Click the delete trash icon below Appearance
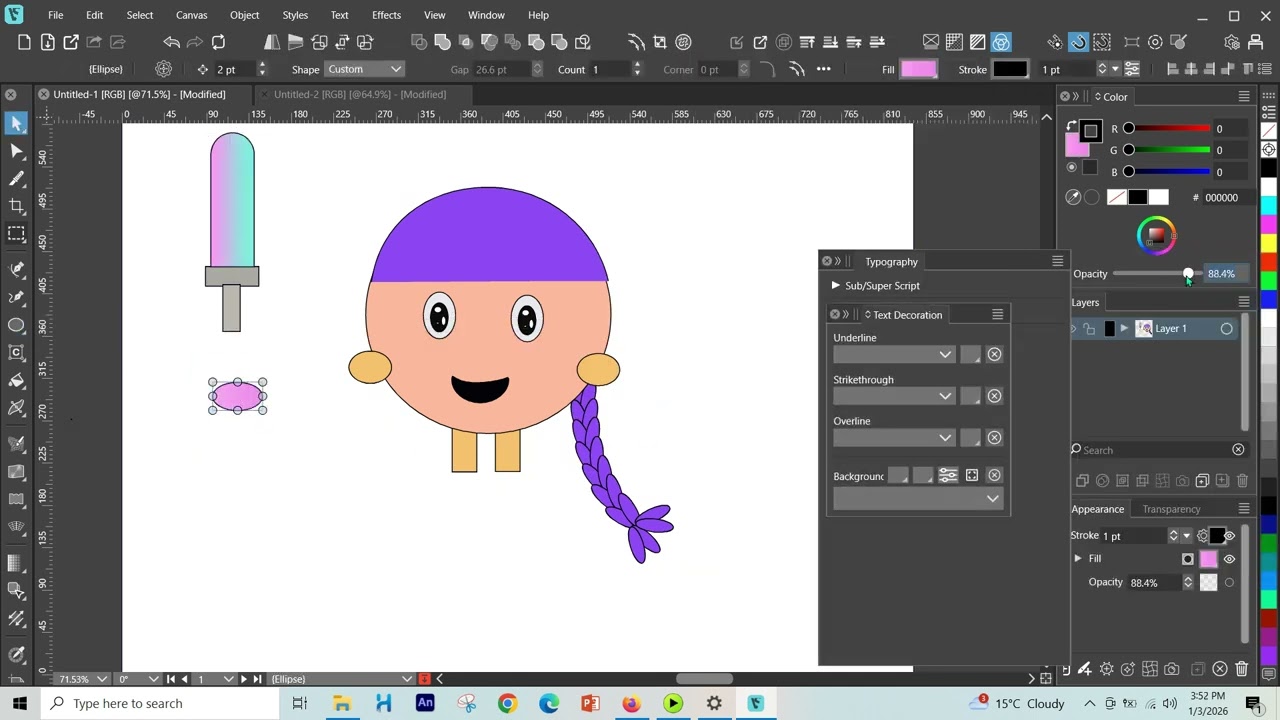The width and height of the screenshot is (1280, 720). pyautogui.click(x=1242, y=669)
